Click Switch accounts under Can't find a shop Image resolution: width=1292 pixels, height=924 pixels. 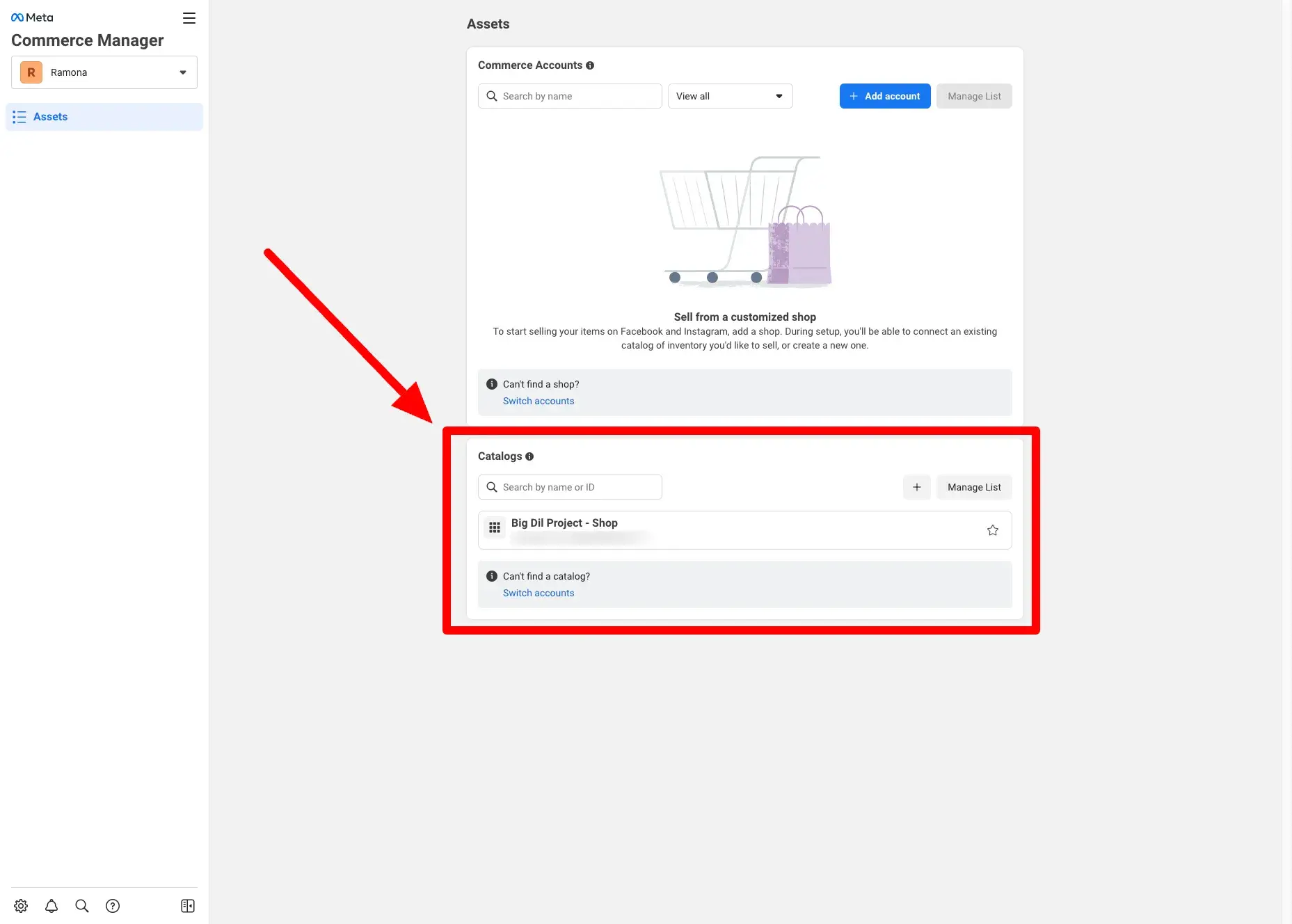[539, 401]
